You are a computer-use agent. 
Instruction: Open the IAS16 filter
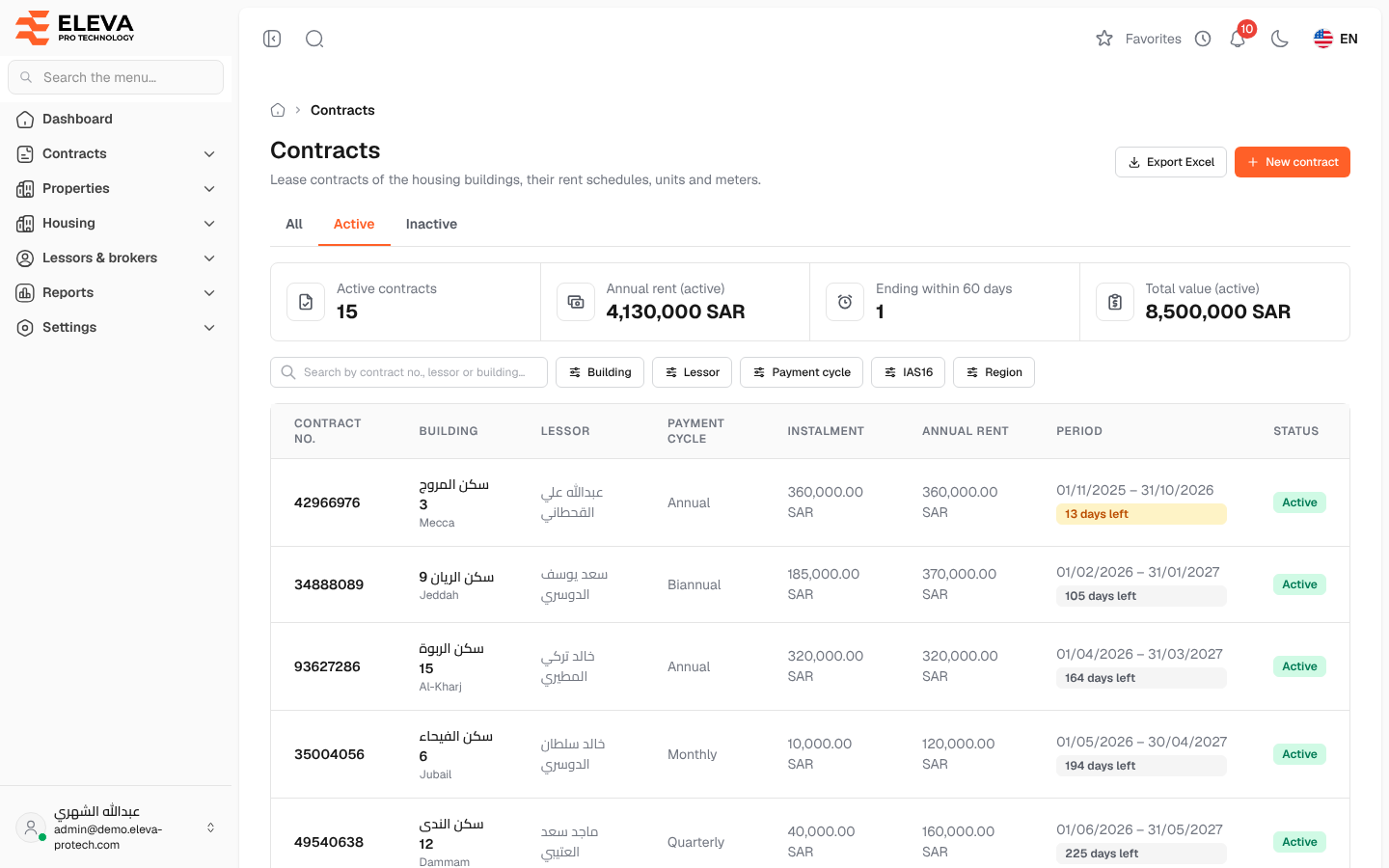[908, 372]
